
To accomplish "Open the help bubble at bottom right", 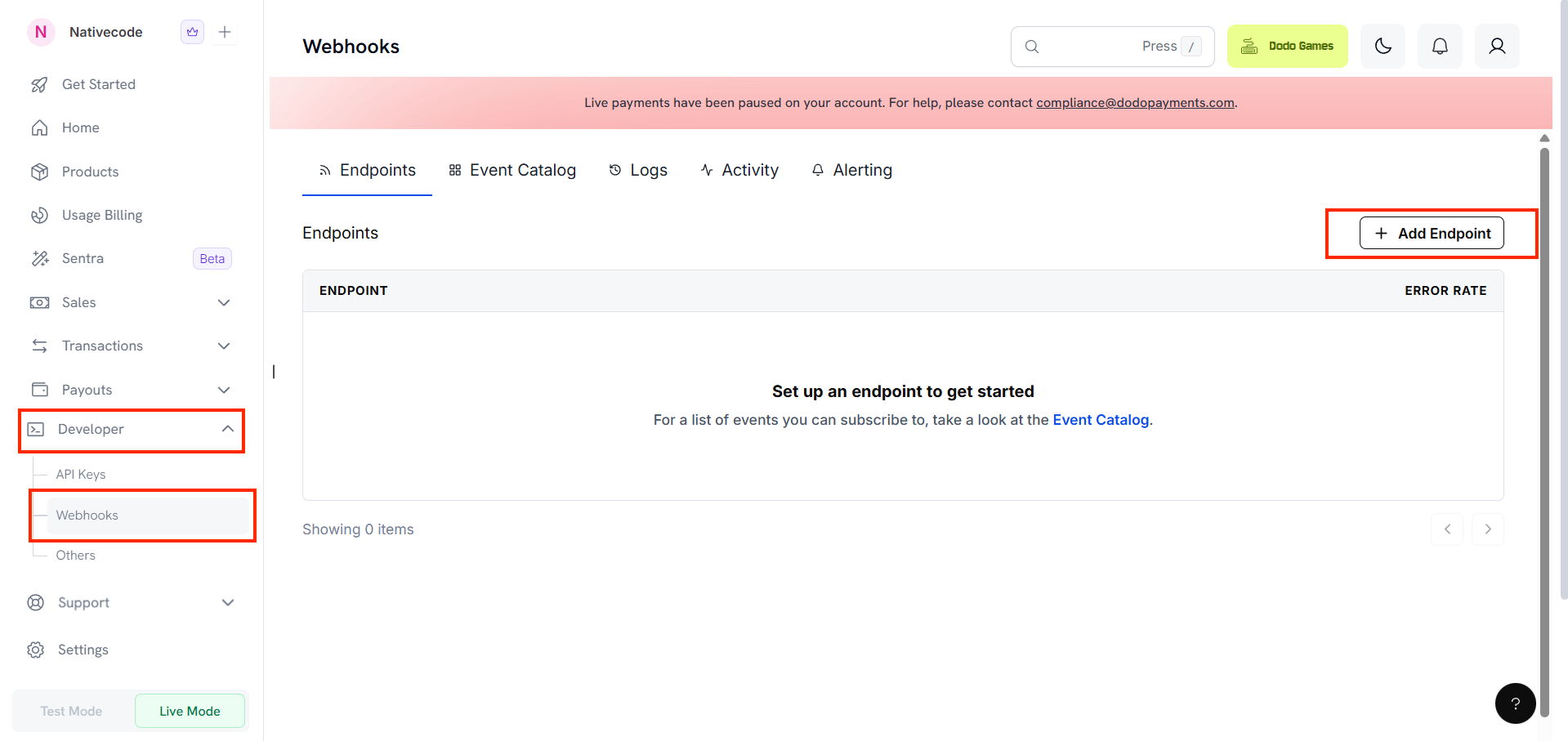I will pyautogui.click(x=1515, y=703).
